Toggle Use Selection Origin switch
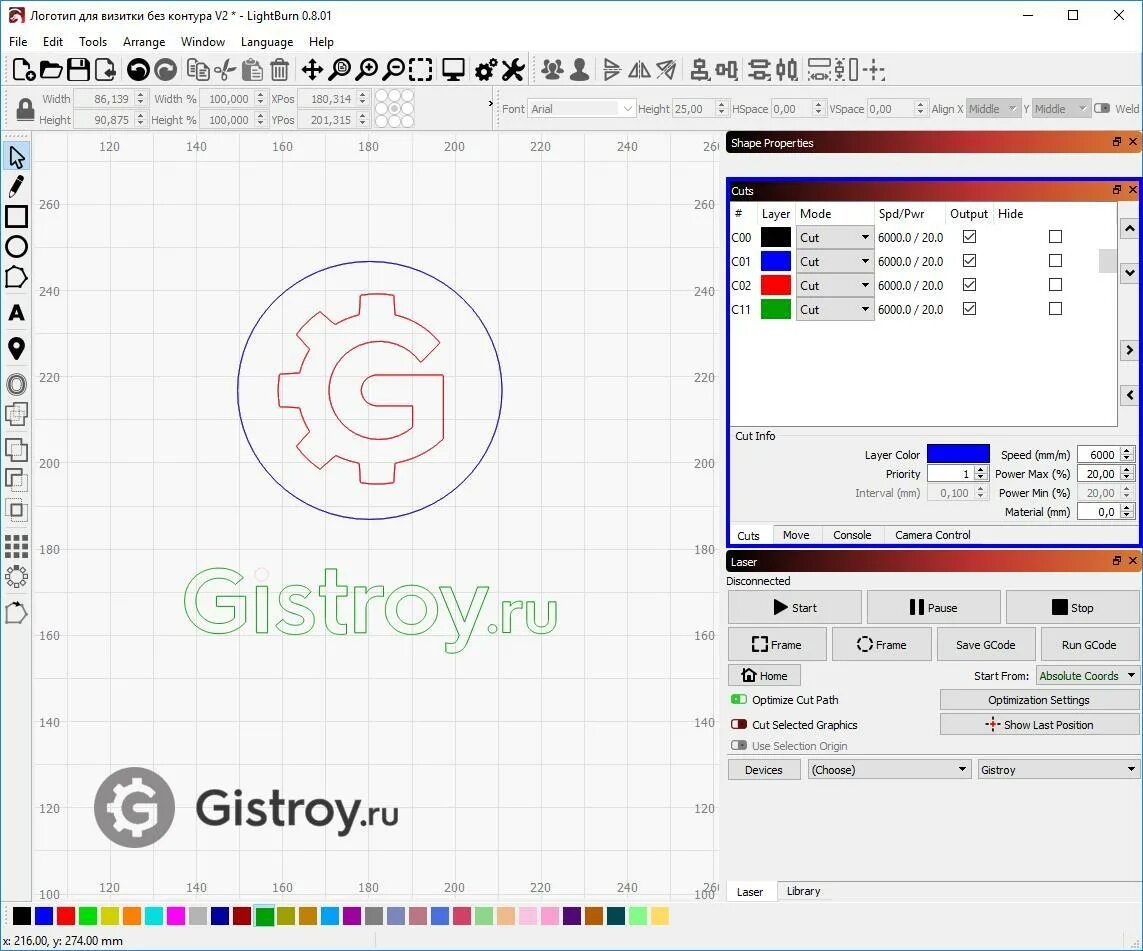Screen dimensions: 1143x951 click(738, 745)
